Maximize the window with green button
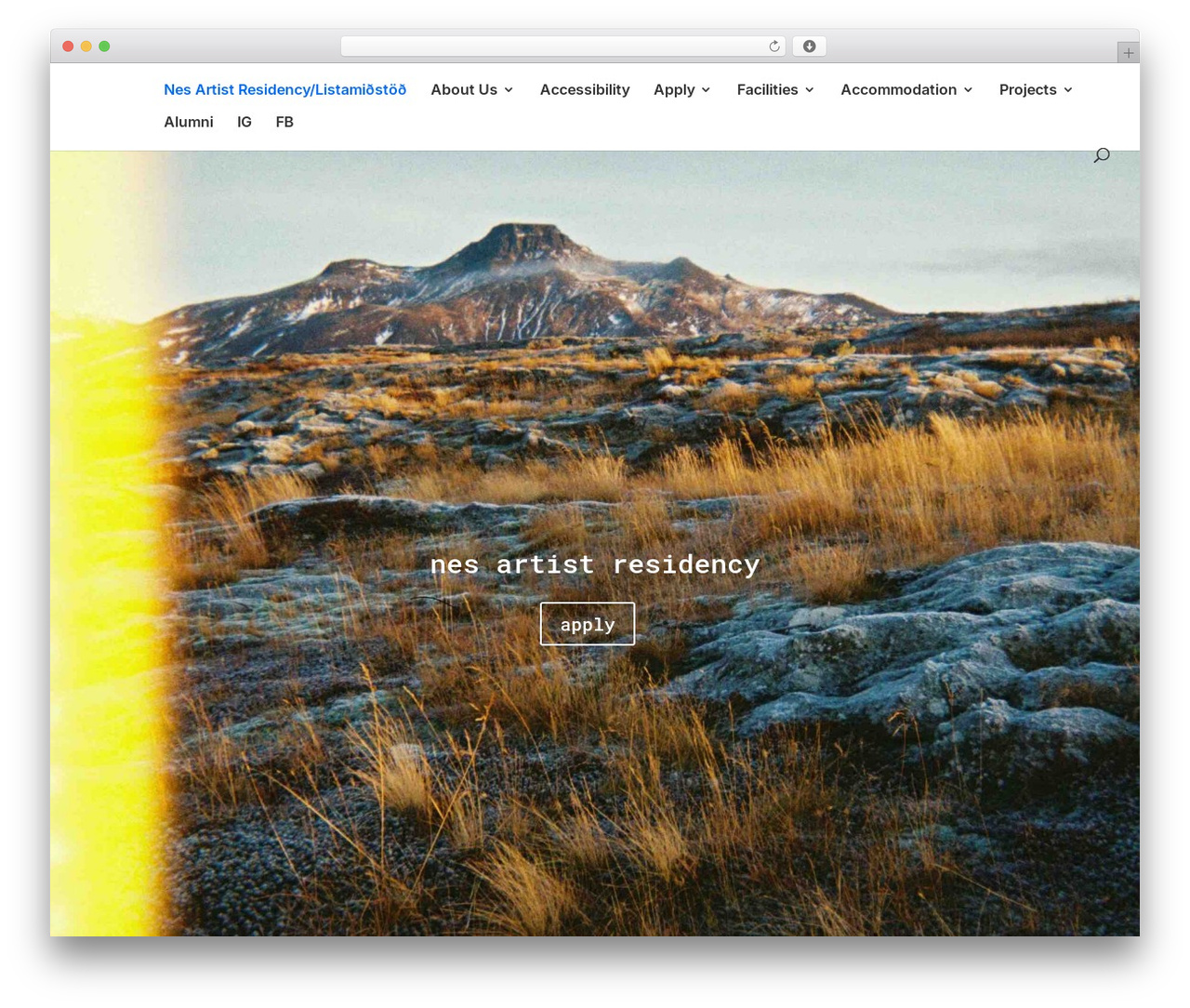The image size is (1190, 1008). click(x=104, y=46)
